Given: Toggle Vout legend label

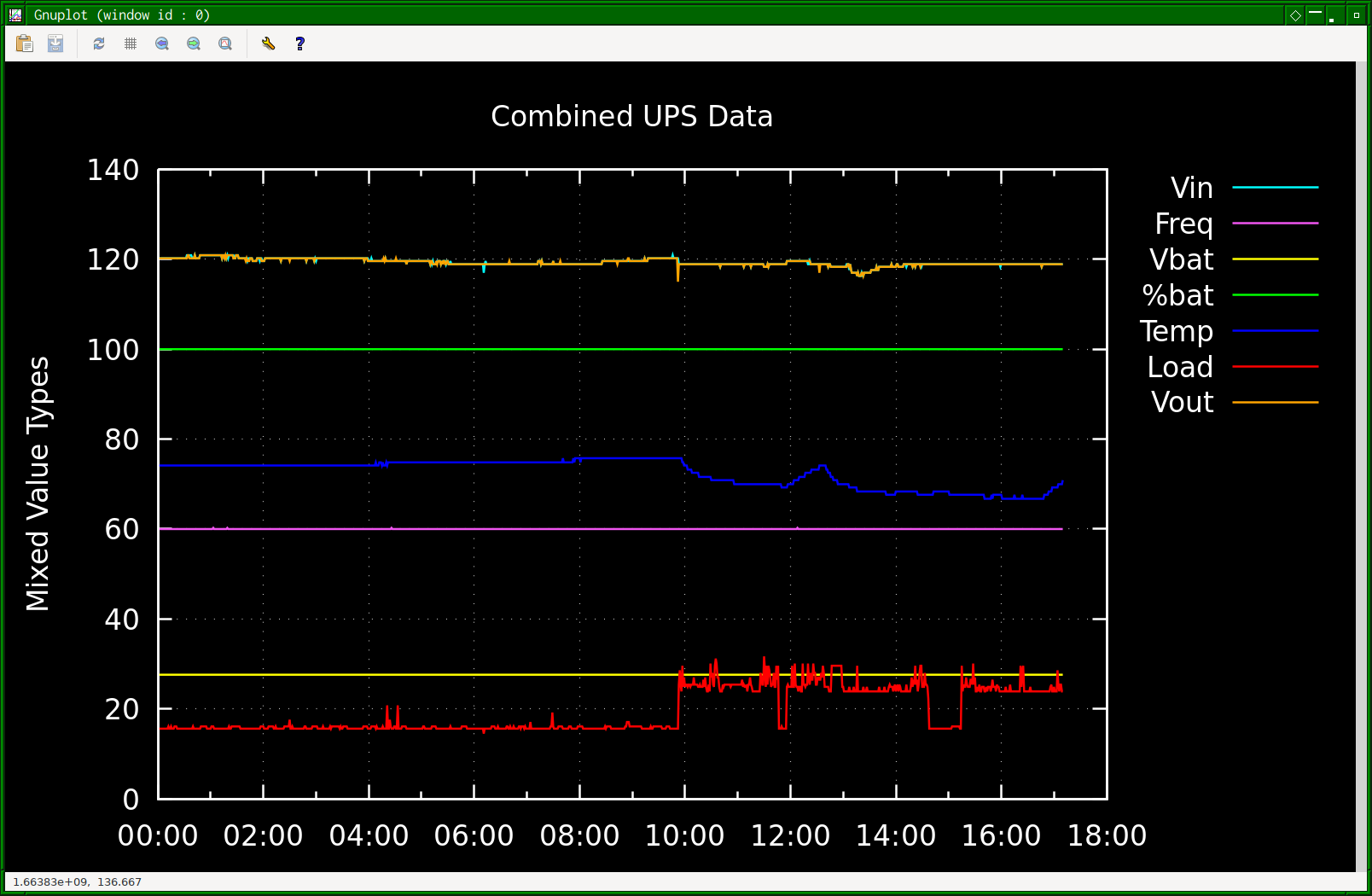Looking at the screenshot, I should point(1182,402).
